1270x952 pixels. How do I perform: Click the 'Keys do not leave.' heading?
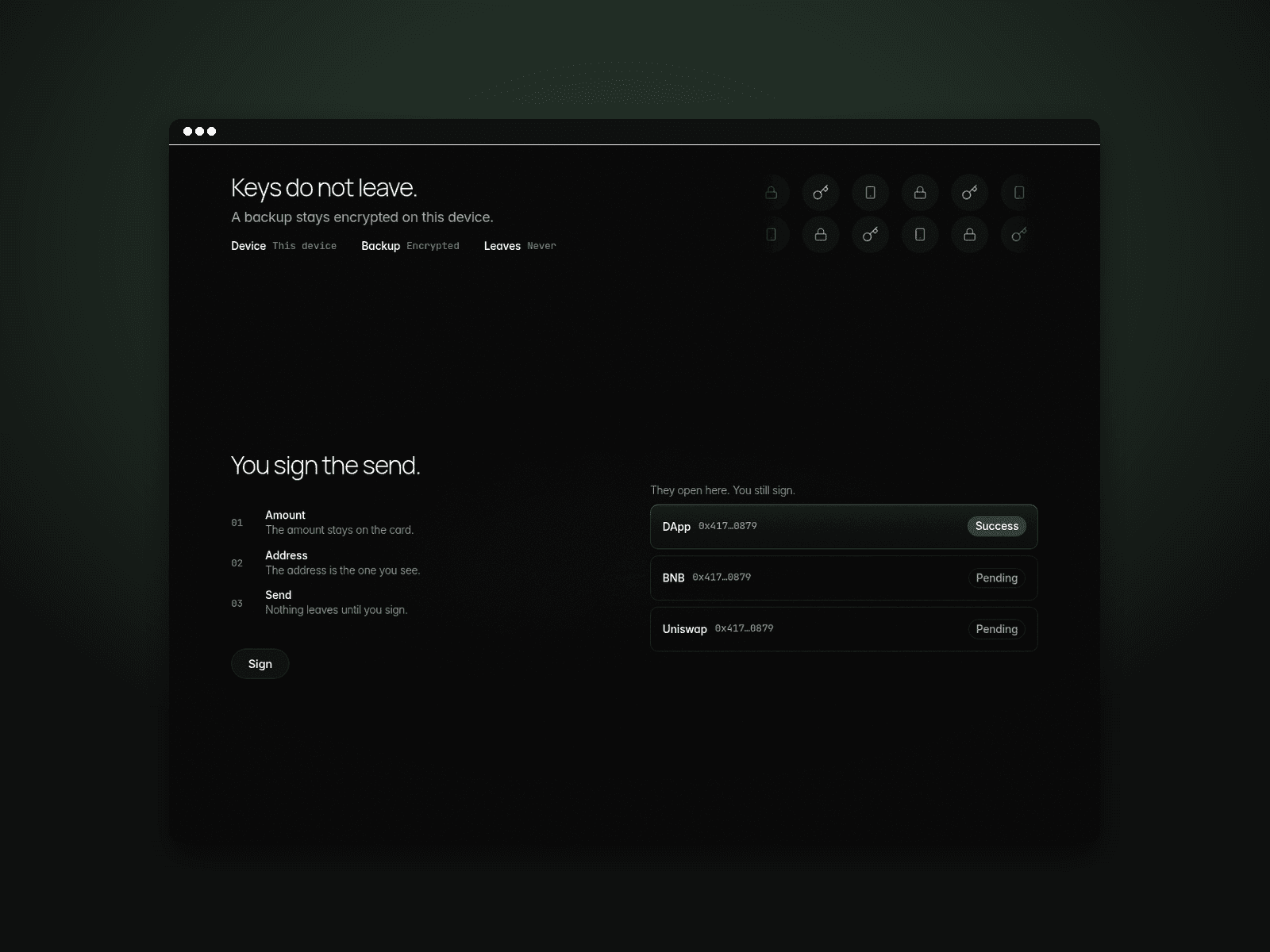click(x=324, y=188)
